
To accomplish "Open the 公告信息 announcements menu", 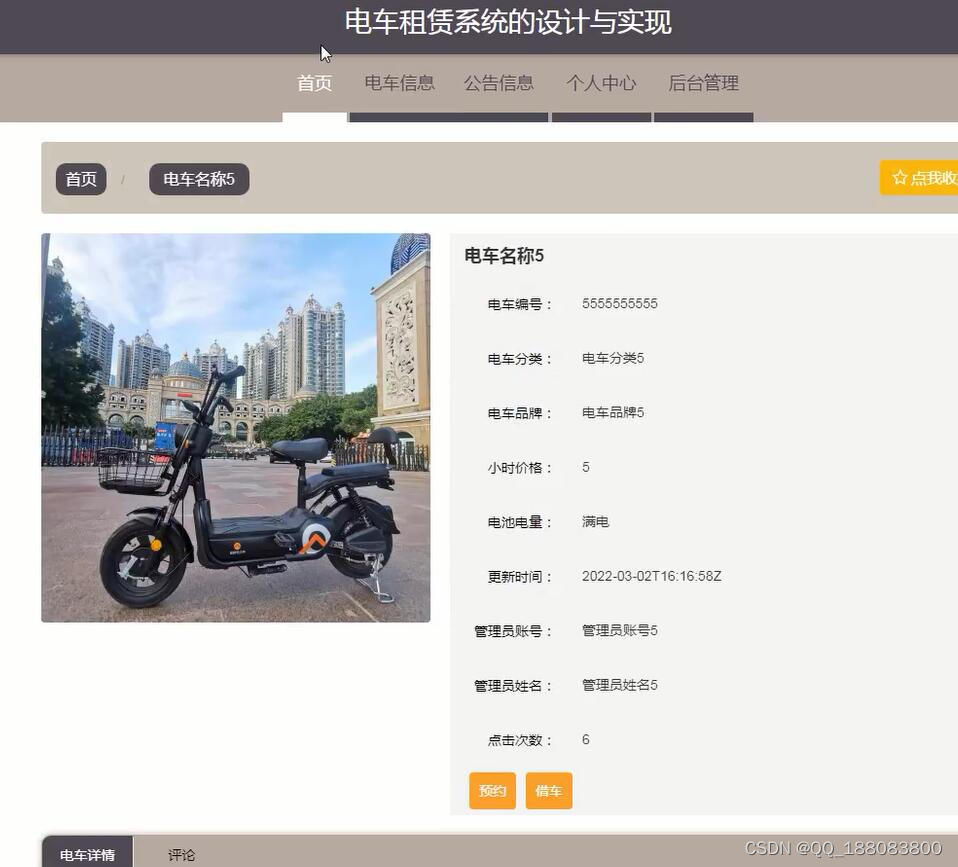I will 500,83.
